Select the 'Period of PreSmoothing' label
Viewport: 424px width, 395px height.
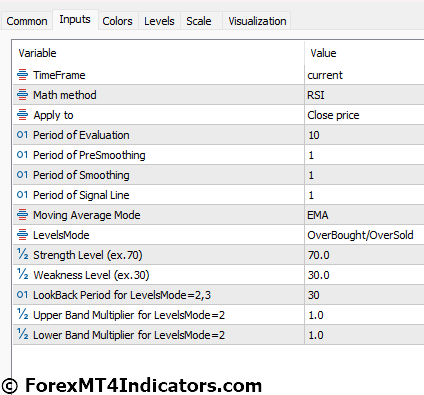pyautogui.click(x=89, y=155)
